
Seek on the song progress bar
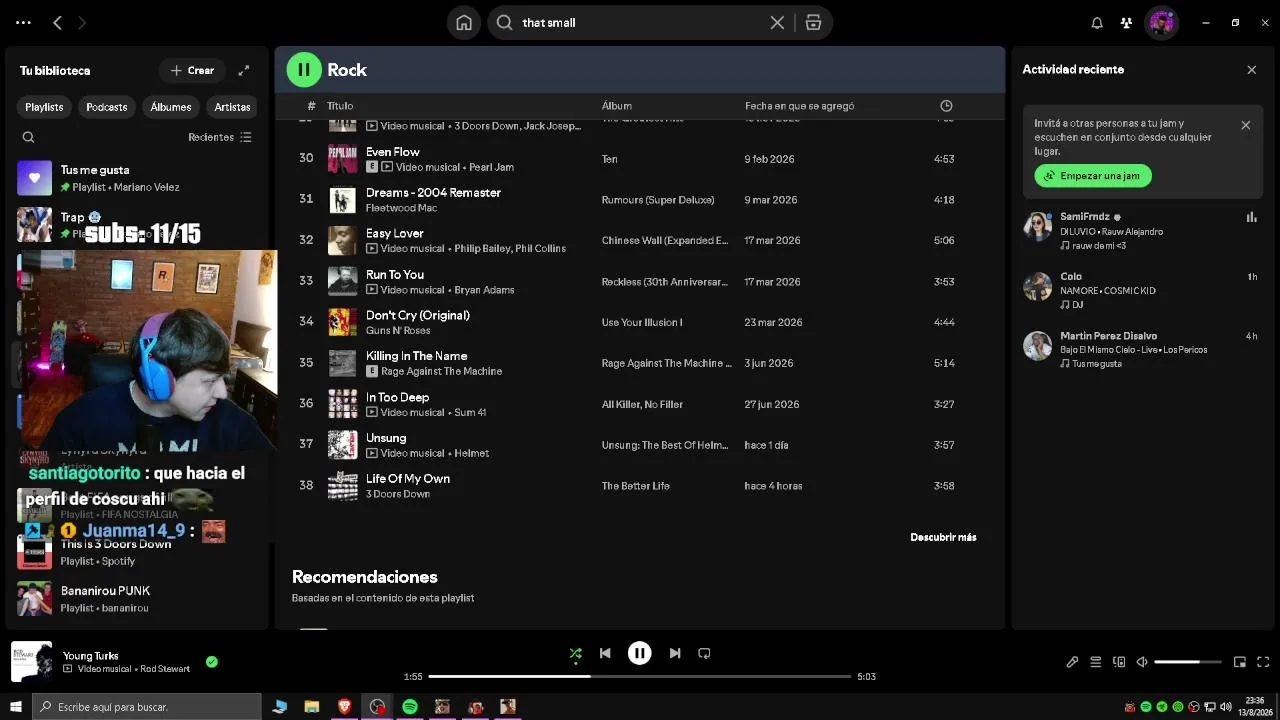click(x=639, y=676)
